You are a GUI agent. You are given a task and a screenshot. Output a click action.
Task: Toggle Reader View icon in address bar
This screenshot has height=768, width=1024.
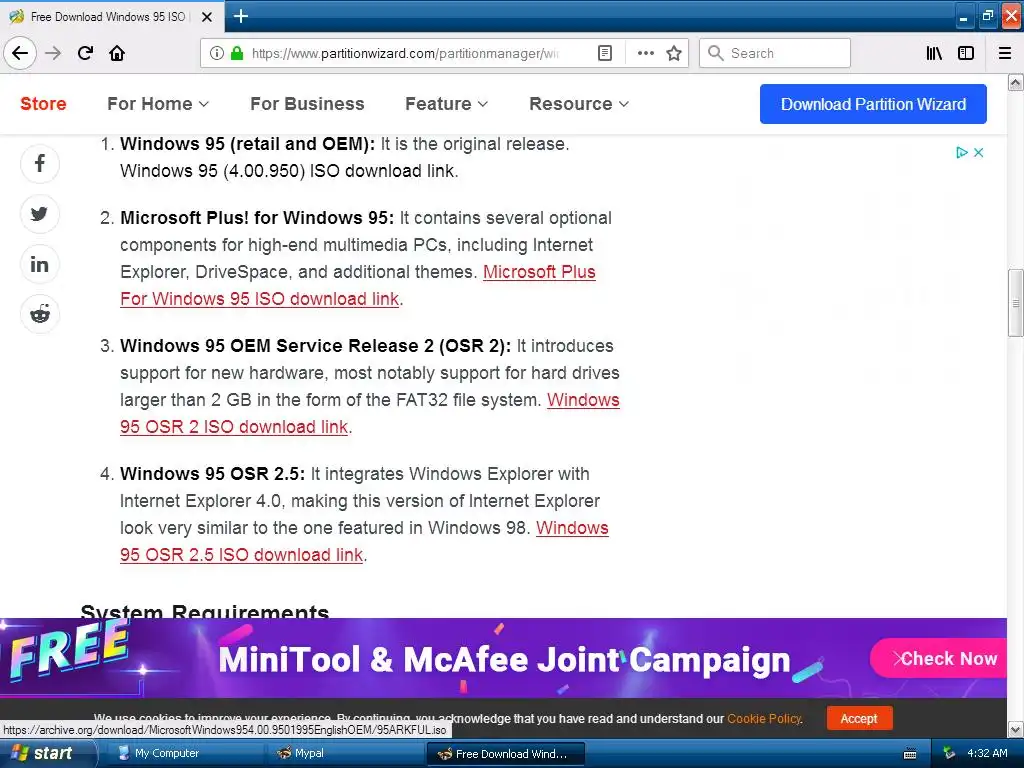pos(605,53)
